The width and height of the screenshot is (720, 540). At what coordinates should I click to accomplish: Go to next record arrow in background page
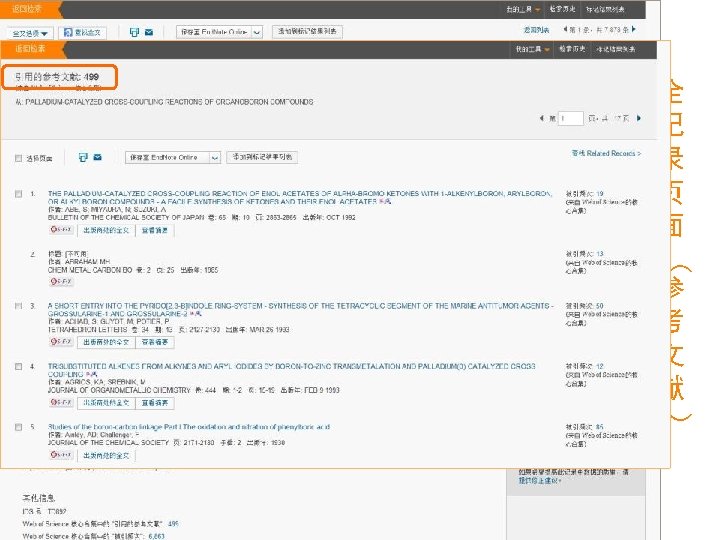pyautogui.click(x=634, y=29)
